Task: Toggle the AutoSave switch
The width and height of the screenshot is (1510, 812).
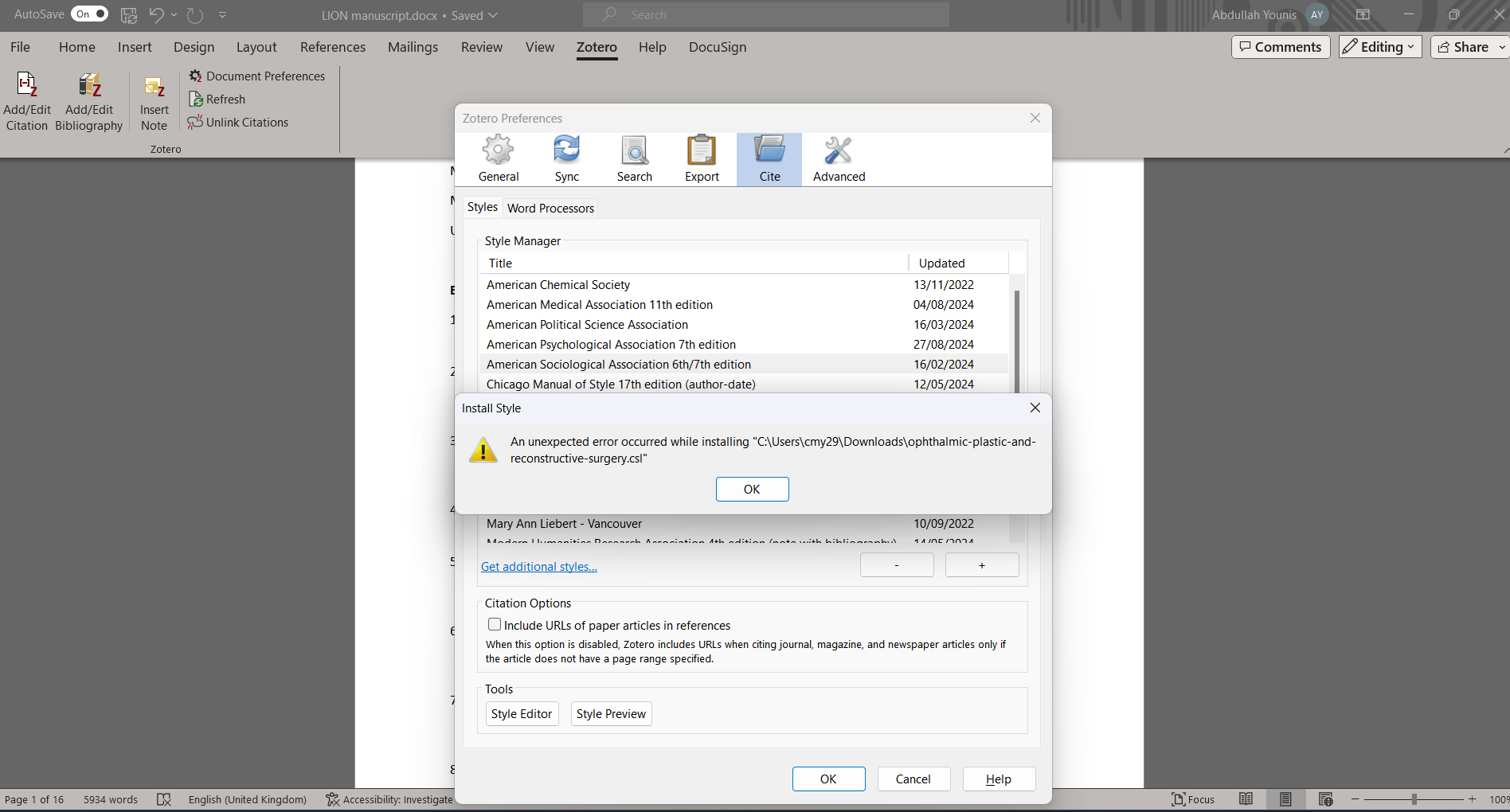Action: click(89, 14)
